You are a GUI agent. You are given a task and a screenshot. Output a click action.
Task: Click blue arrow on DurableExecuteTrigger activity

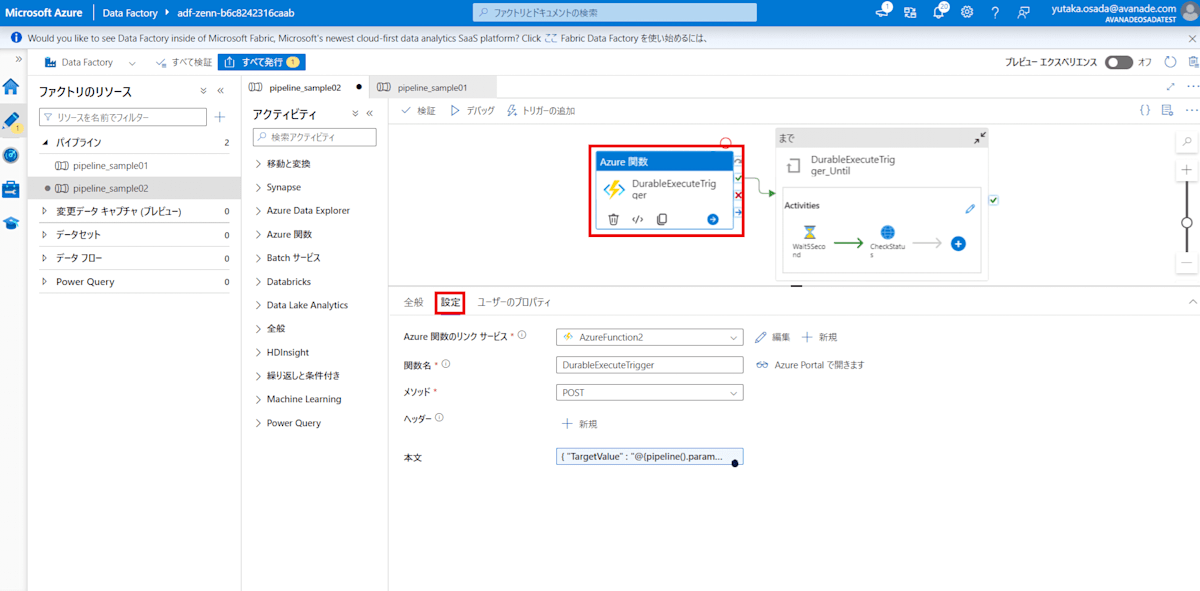(x=713, y=219)
